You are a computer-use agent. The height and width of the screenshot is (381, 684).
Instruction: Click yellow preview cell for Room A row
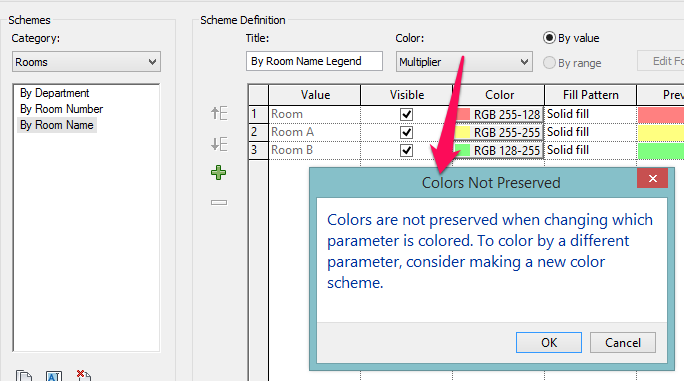[660, 133]
